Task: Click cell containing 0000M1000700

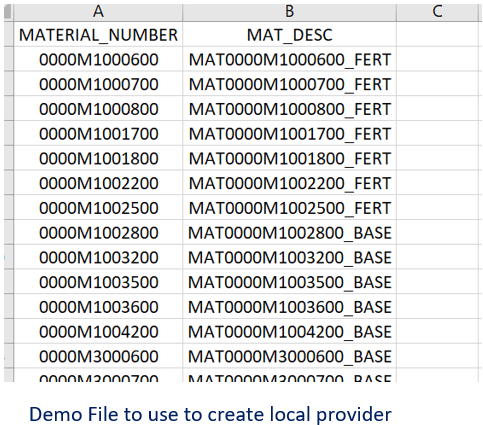Action: [x=98, y=84]
